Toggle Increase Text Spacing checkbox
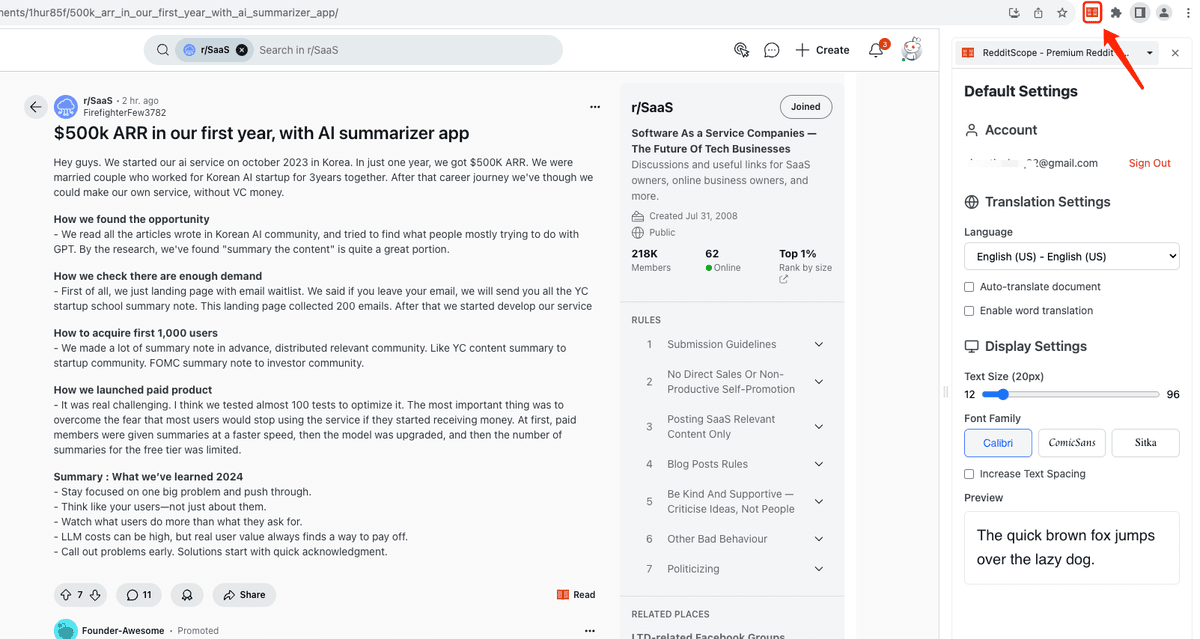The image size is (1200, 639). click(969, 474)
